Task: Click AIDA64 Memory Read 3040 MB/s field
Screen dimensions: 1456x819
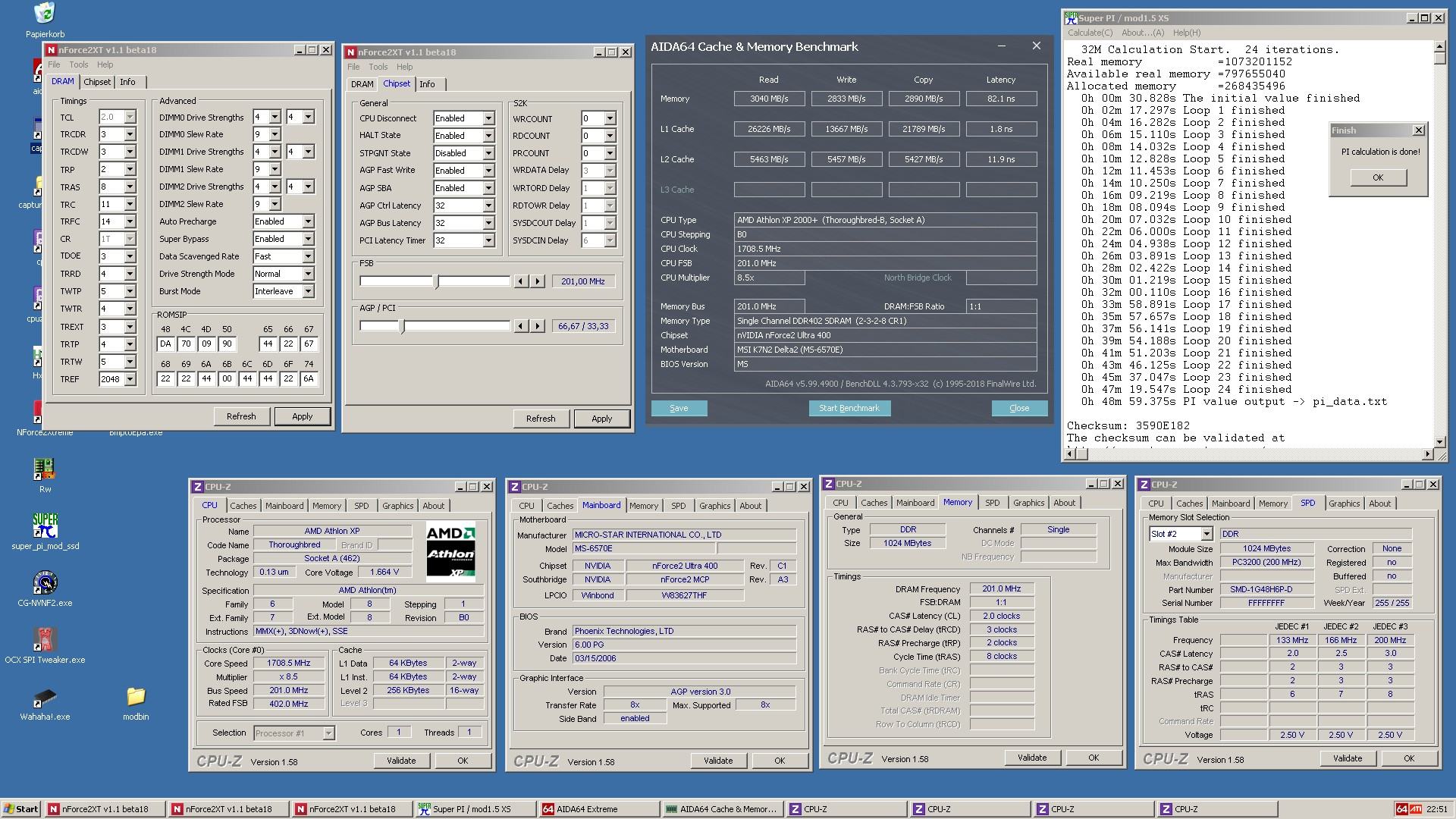Action: tap(769, 99)
